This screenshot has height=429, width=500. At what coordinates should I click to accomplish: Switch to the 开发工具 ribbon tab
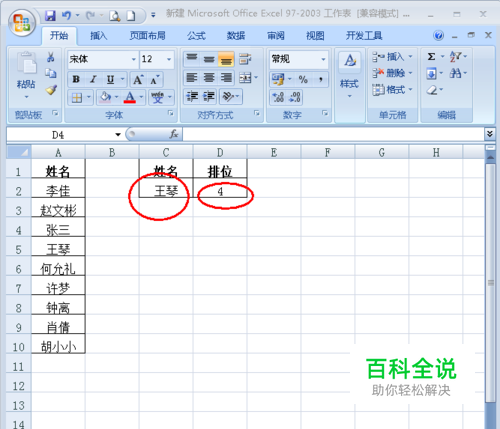point(364,36)
